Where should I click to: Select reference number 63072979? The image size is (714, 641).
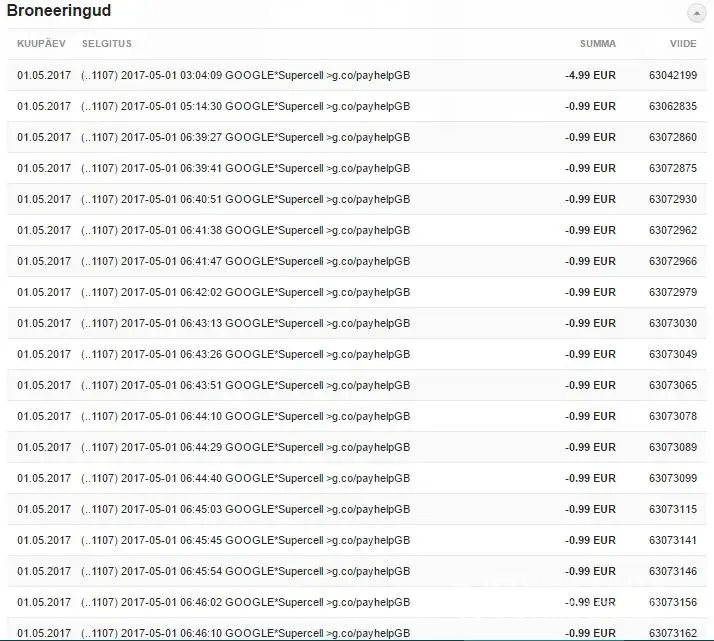pos(673,292)
